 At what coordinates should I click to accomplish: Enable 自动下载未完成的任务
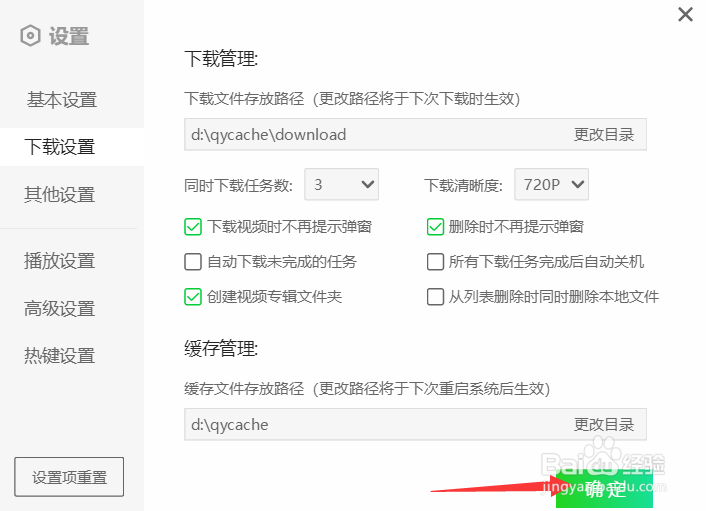pyautogui.click(x=193, y=262)
